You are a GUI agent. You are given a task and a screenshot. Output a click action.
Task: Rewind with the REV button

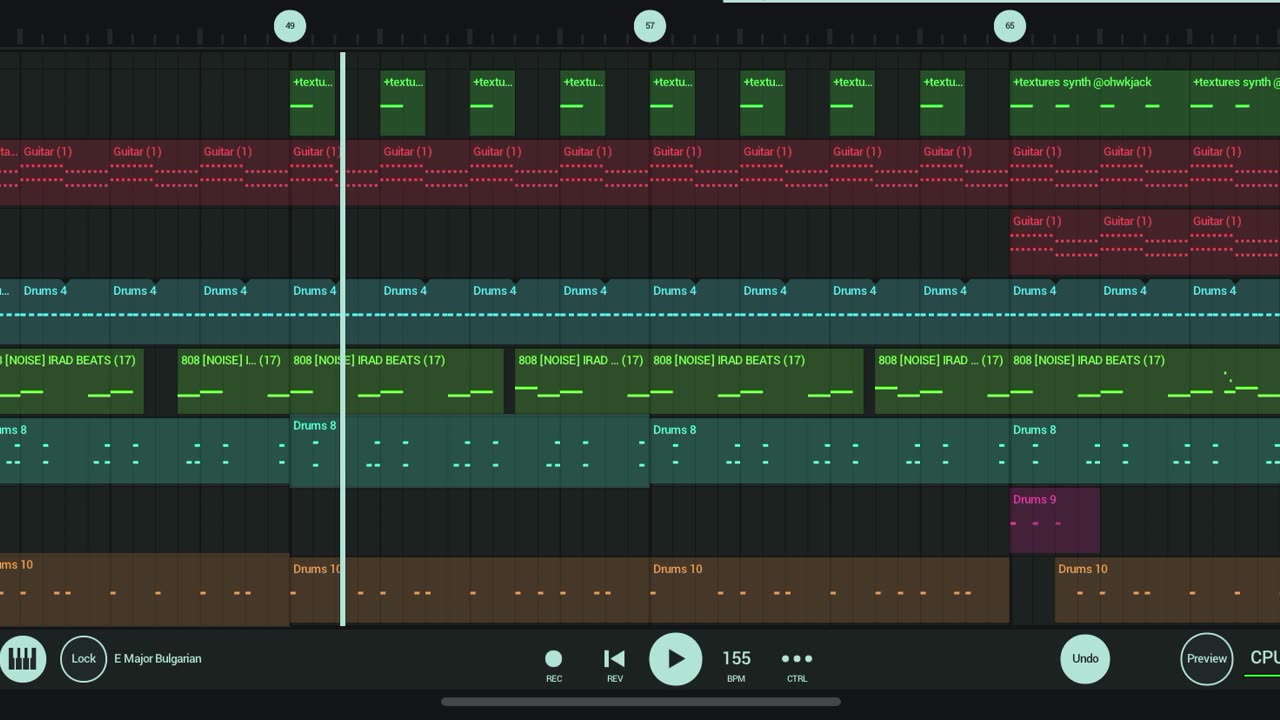click(x=614, y=664)
